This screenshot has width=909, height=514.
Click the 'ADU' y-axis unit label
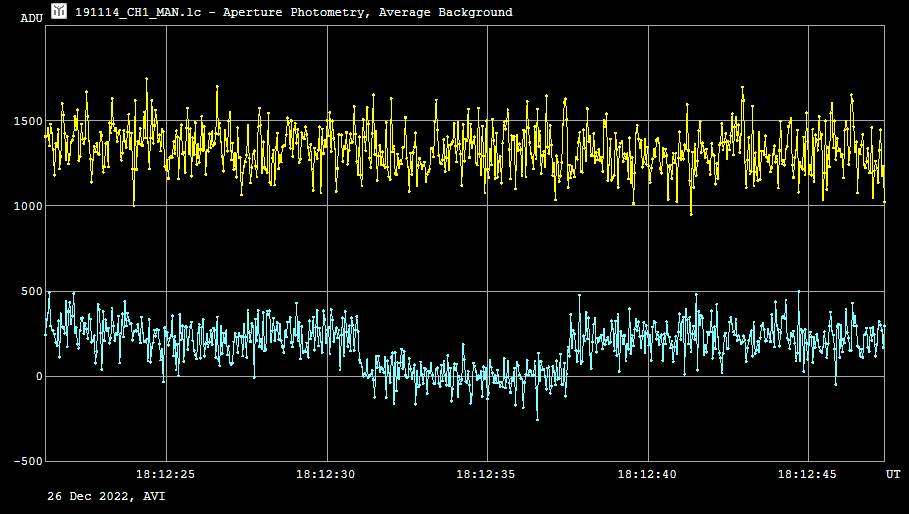[x=31, y=19]
